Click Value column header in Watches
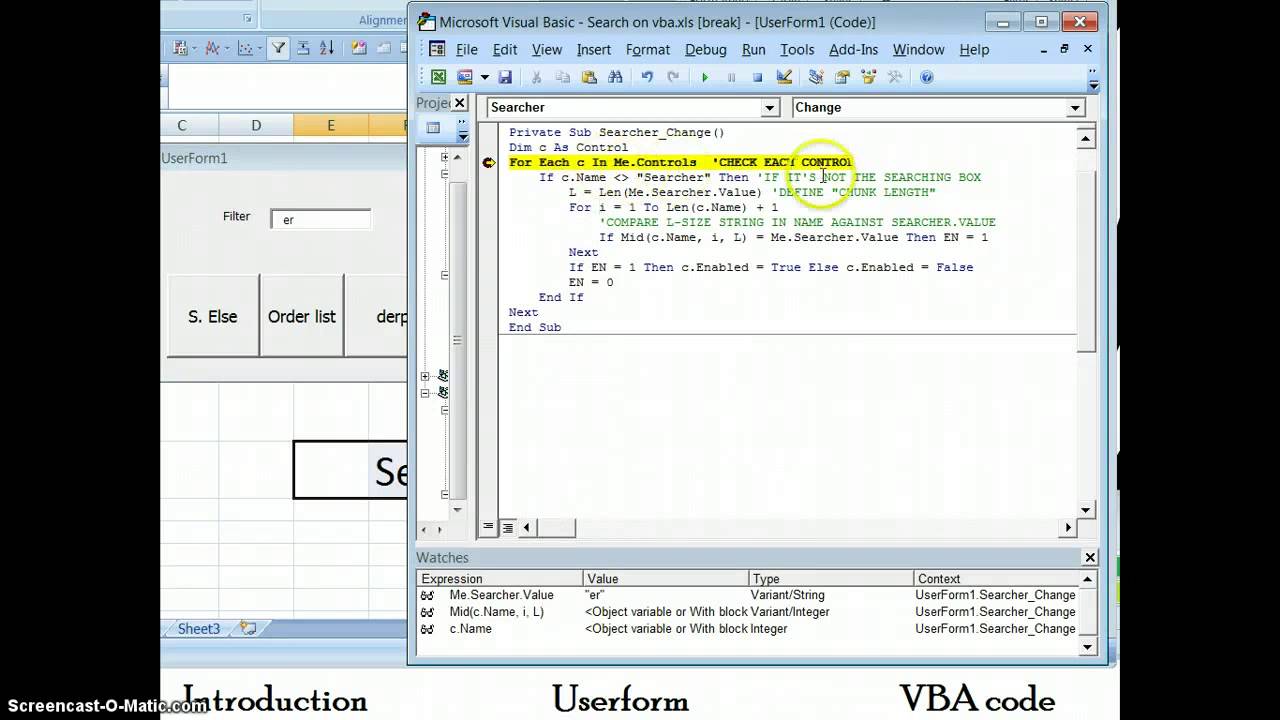 (x=666, y=579)
